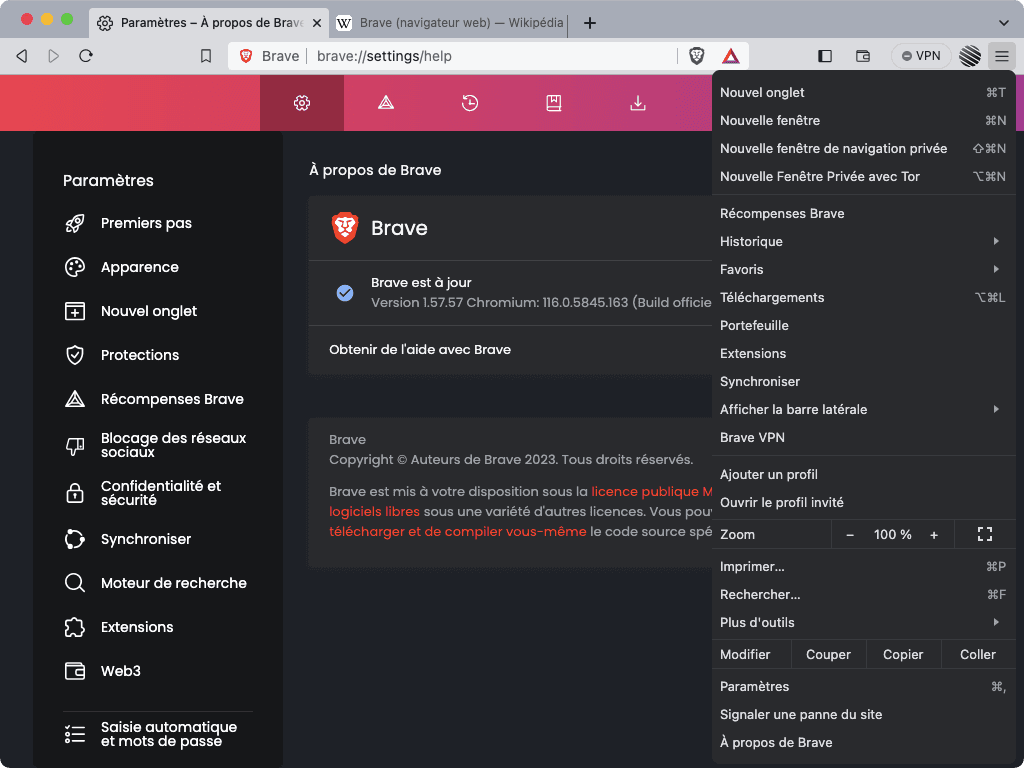Select Nouvelle fenêtre de navigation privée

[x=833, y=148]
